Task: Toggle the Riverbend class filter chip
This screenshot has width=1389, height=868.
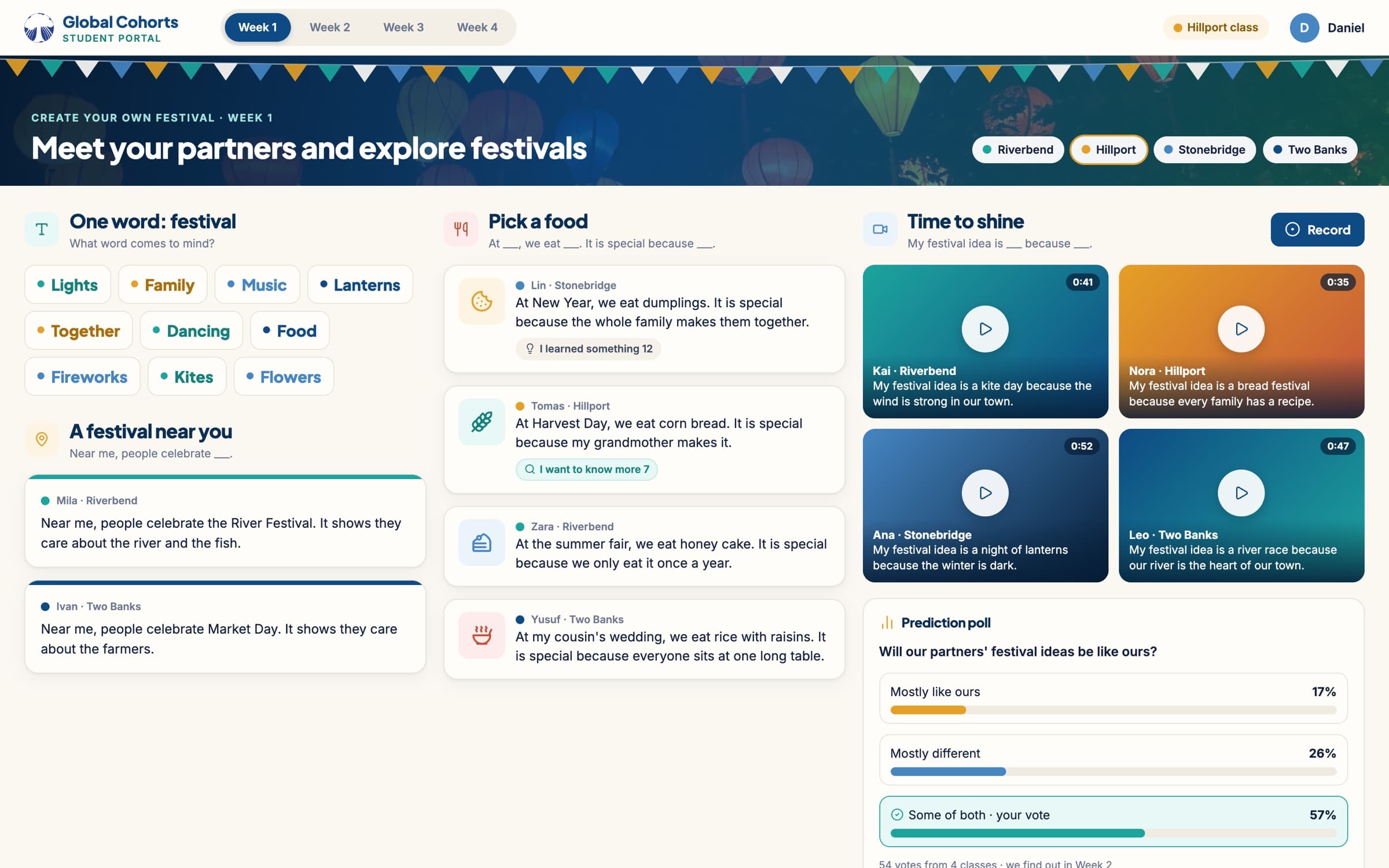Action: (1018, 150)
